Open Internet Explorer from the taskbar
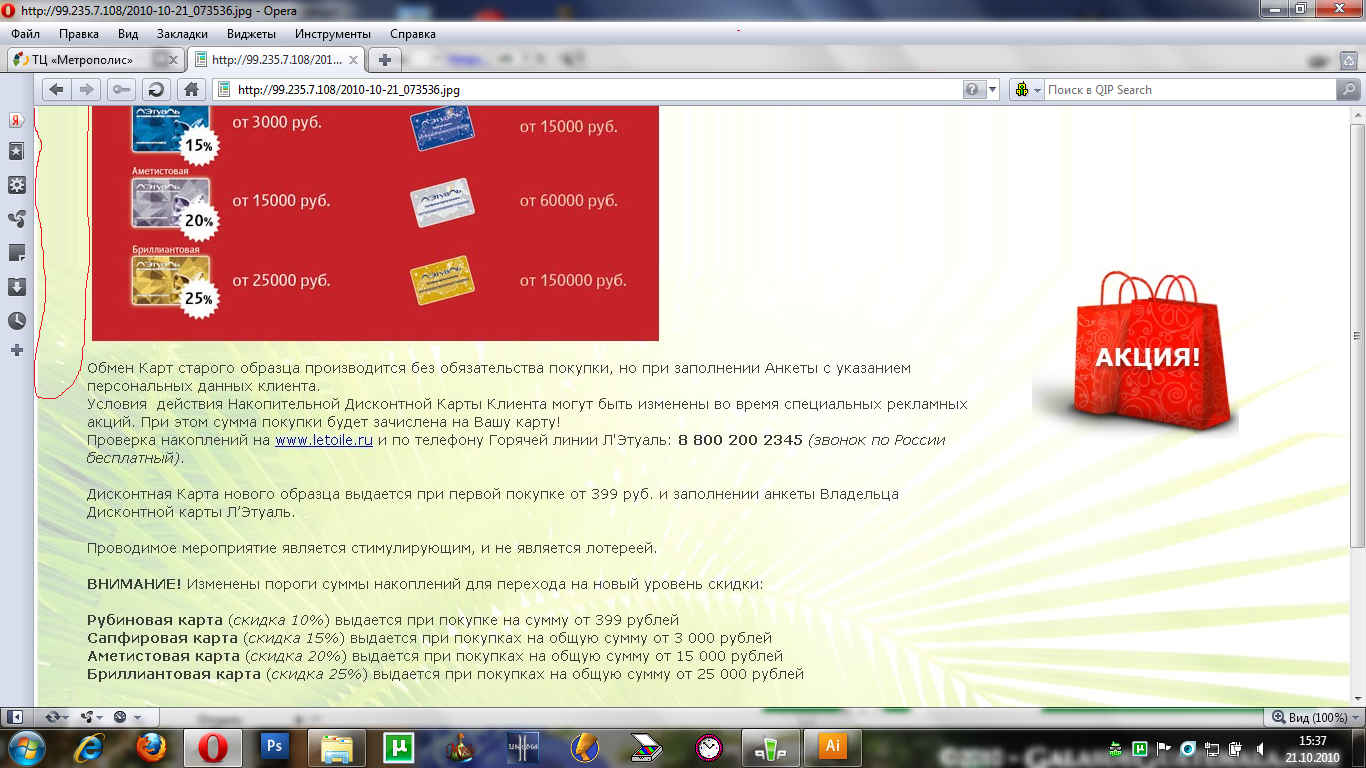Screen dimensions: 1366x768 pyautogui.click(x=88, y=747)
